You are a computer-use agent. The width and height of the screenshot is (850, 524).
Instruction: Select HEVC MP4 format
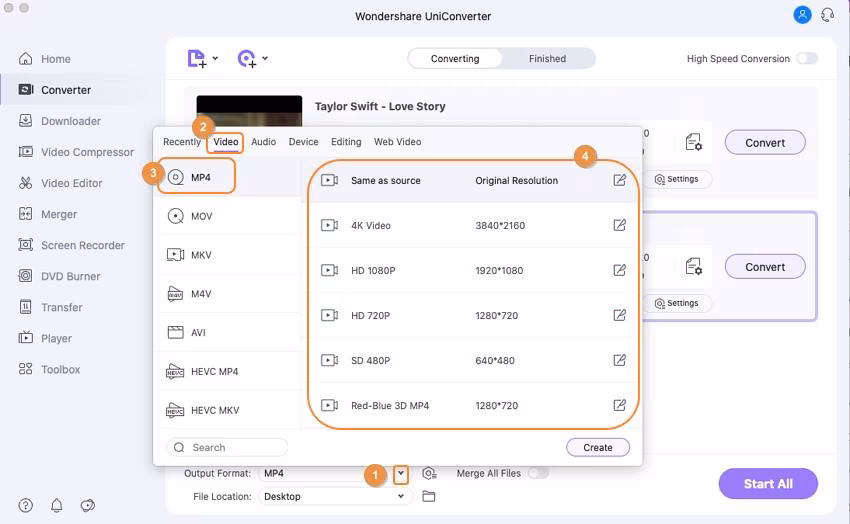[228, 371]
